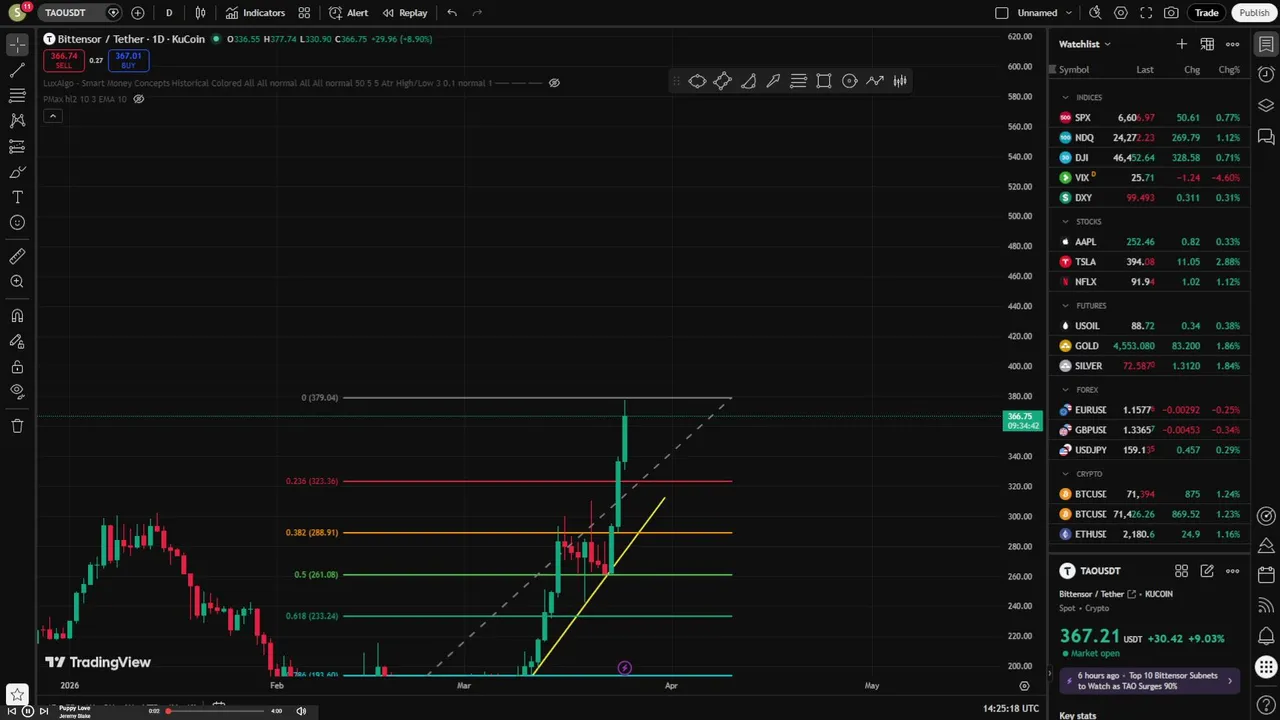Viewport: 1280px width, 720px height.
Task: Select the ruler measure tool
Action: [x=17, y=257]
